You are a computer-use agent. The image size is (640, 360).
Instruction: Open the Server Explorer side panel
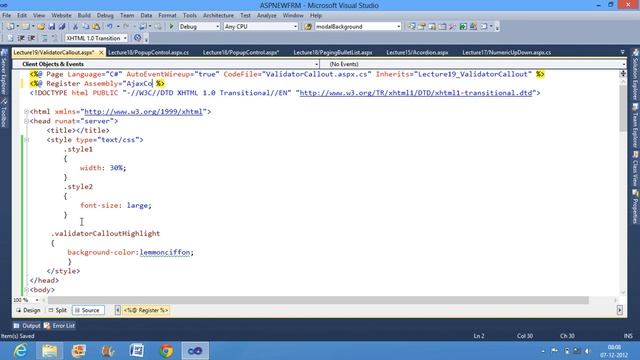click(x=4, y=73)
